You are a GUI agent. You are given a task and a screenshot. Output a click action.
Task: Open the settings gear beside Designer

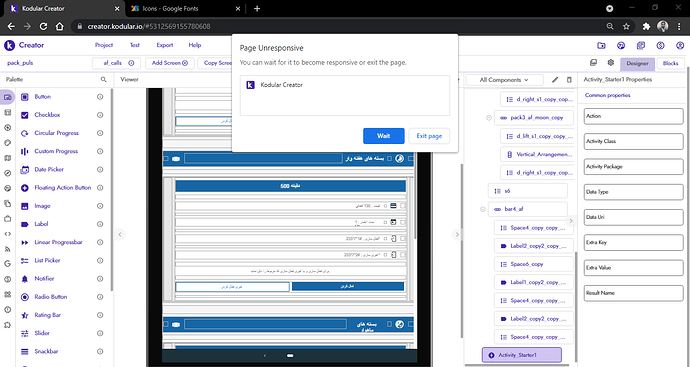pyautogui.click(x=610, y=62)
